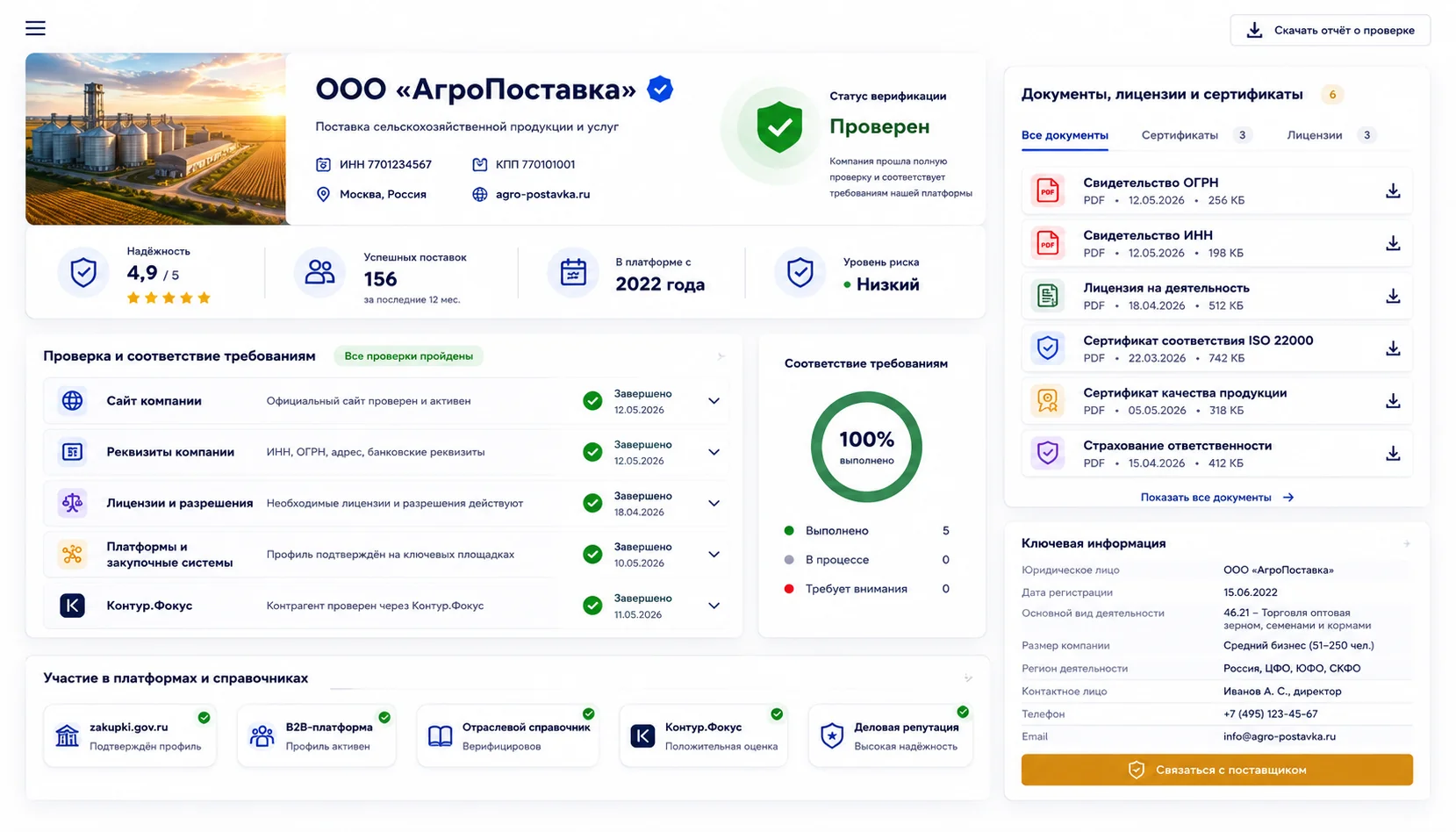Download Сертификат качества продукции
This screenshot has width=1456, height=832.
coord(1393,401)
